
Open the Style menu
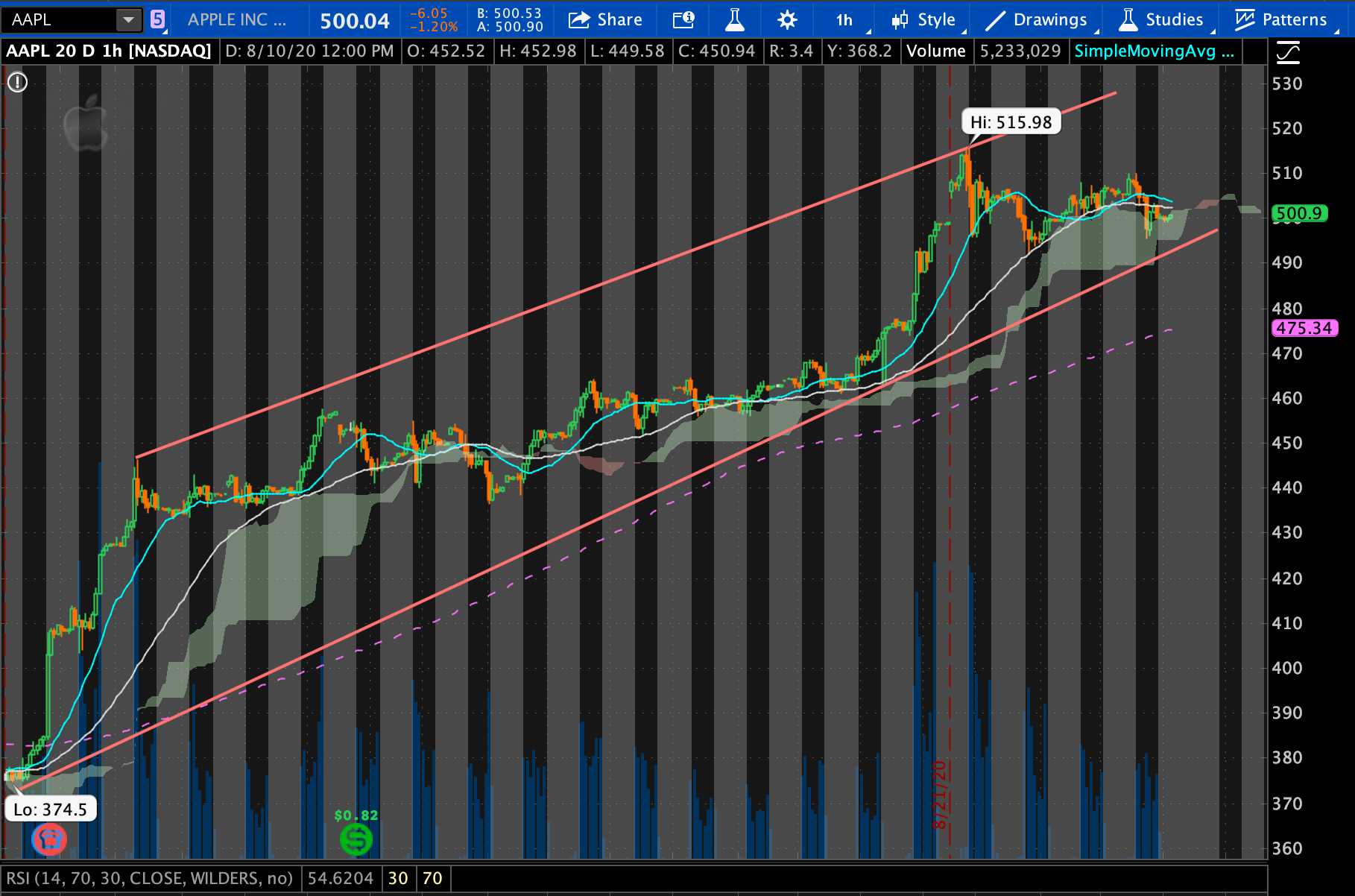[x=924, y=20]
